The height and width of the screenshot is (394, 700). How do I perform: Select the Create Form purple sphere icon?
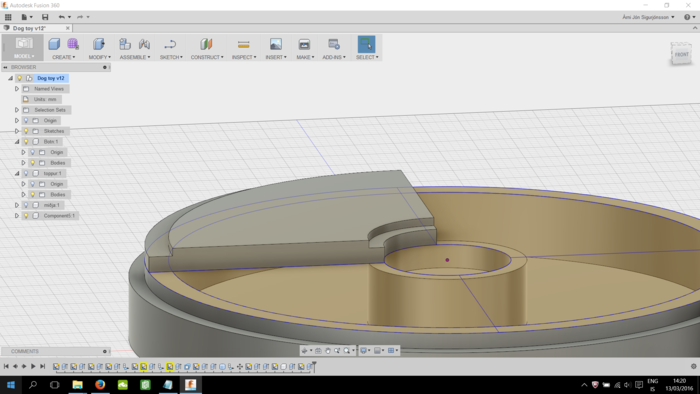pyautogui.click(x=73, y=44)
